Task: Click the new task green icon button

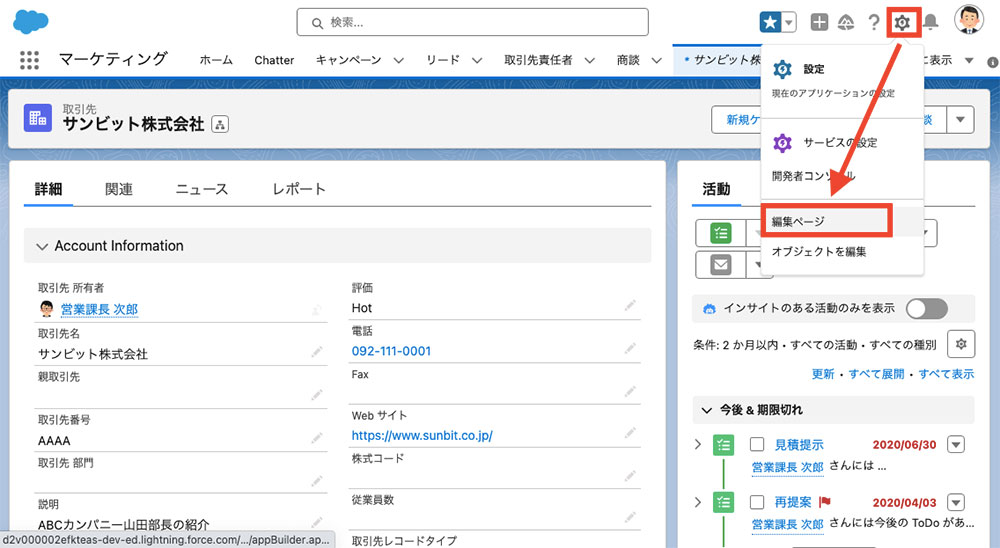Action: click(721, 233)
